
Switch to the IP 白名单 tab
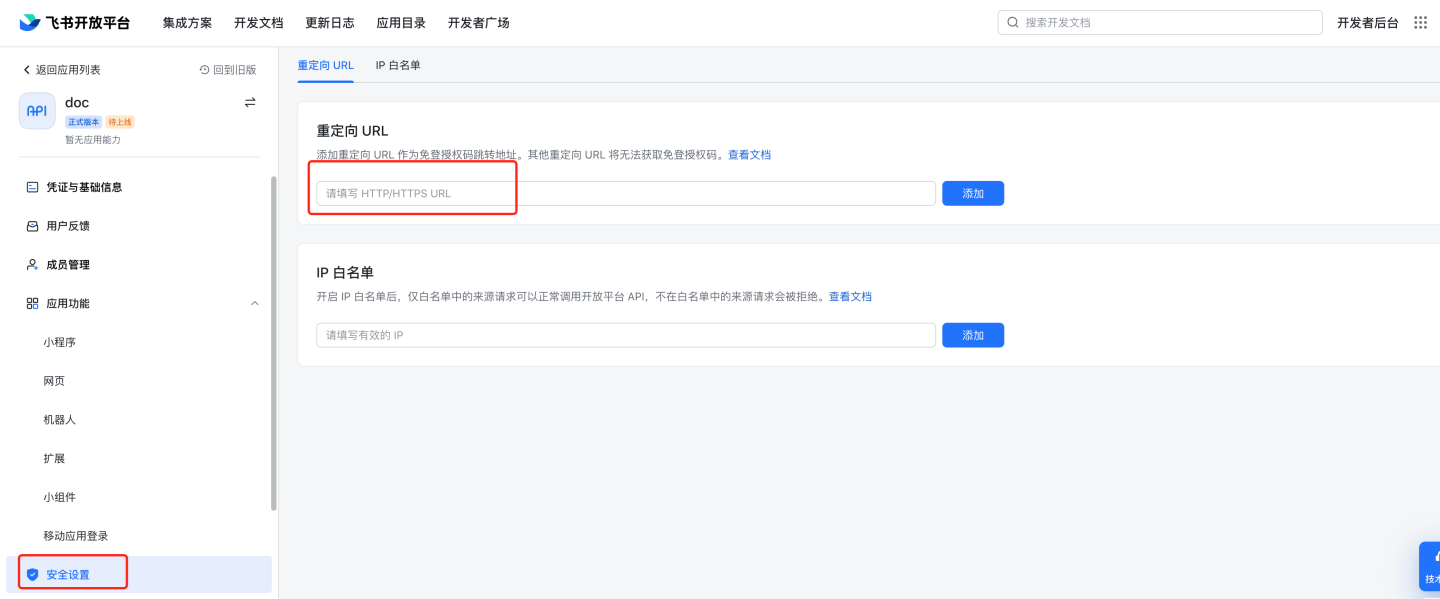[398, 65]
